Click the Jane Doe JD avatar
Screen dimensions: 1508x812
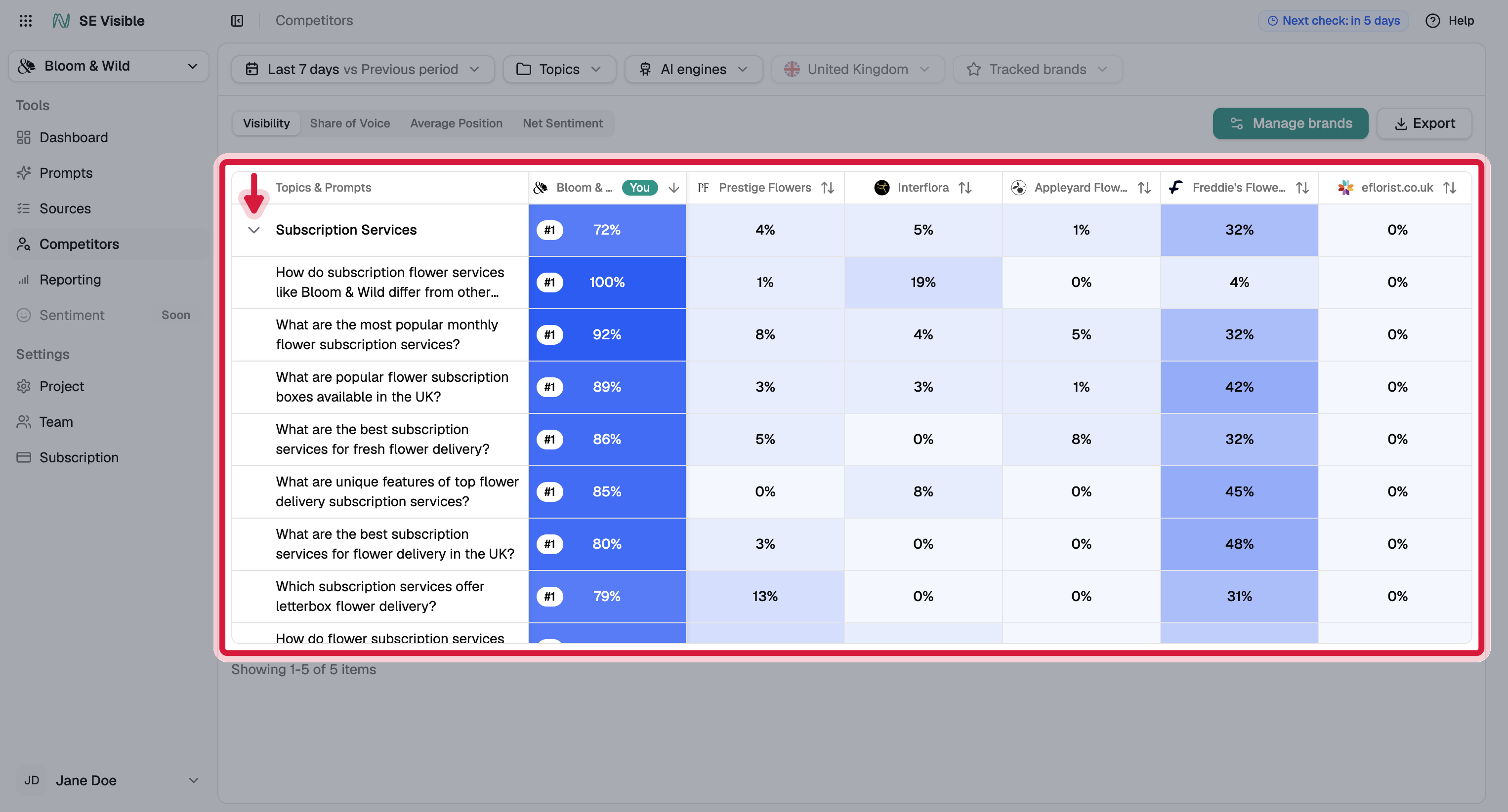[x=32, y=780]
